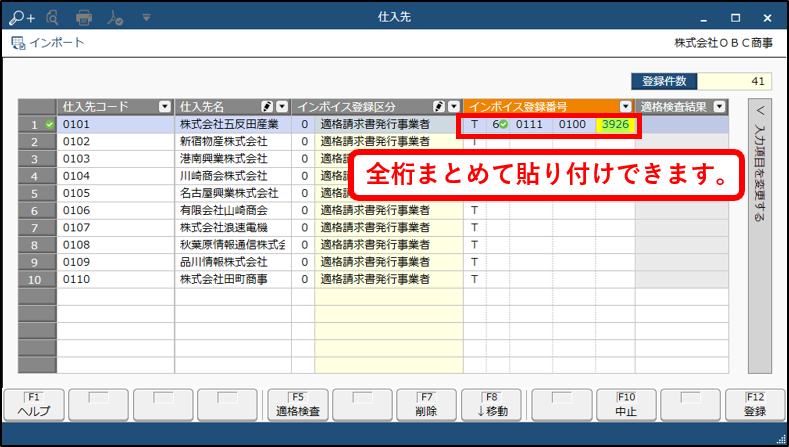Click the pencil icon in 仕入先名 header
This screenshot has height=447, width=789.
coord(267,107)
